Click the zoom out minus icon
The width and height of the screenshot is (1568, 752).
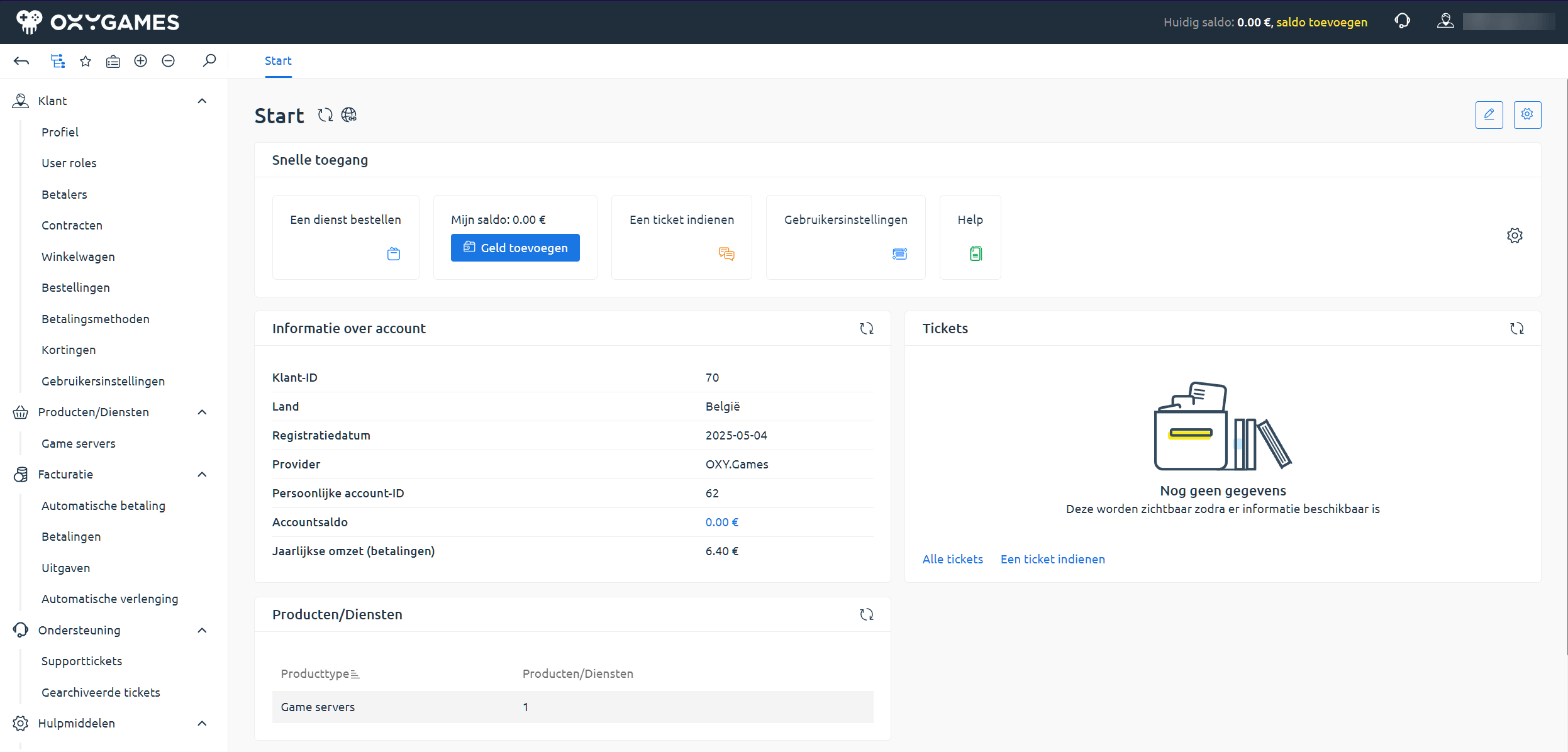[x=168, y=60]
